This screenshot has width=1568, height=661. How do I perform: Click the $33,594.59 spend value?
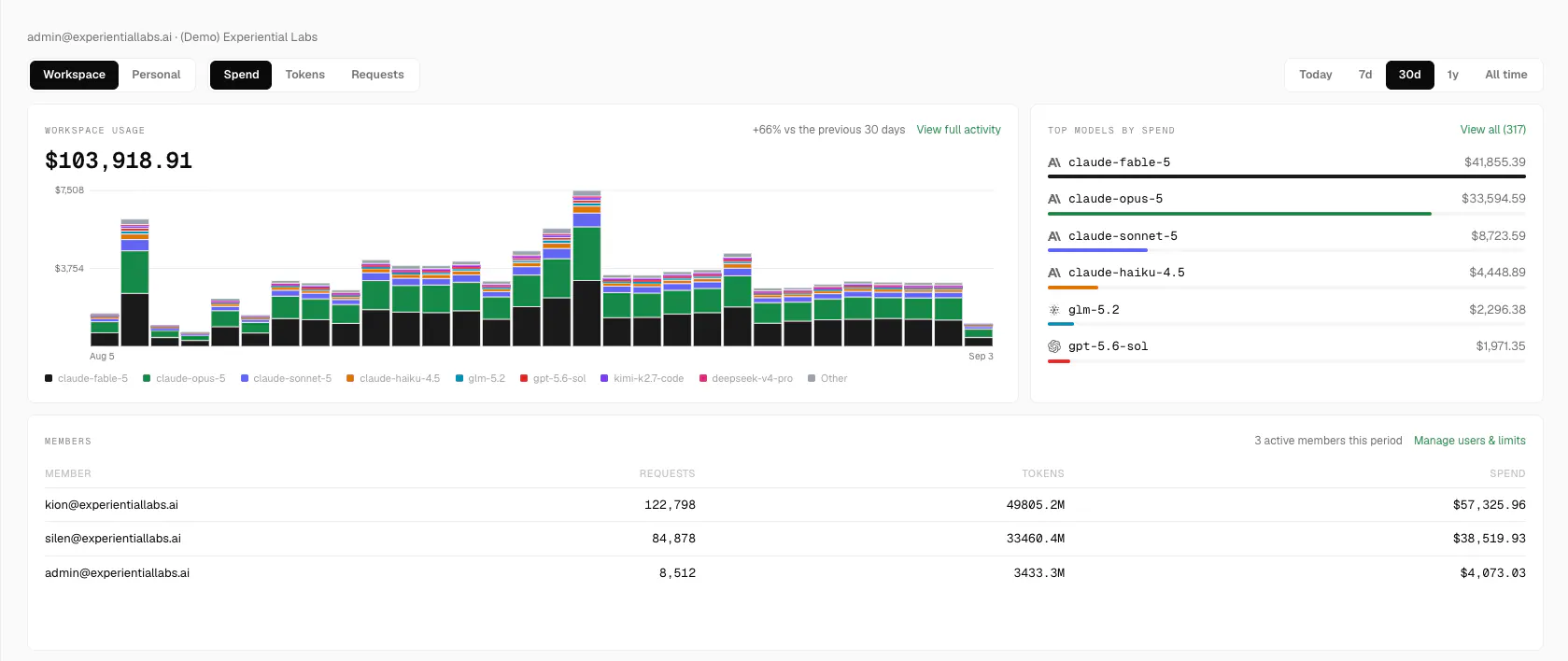click(1493, 199)
